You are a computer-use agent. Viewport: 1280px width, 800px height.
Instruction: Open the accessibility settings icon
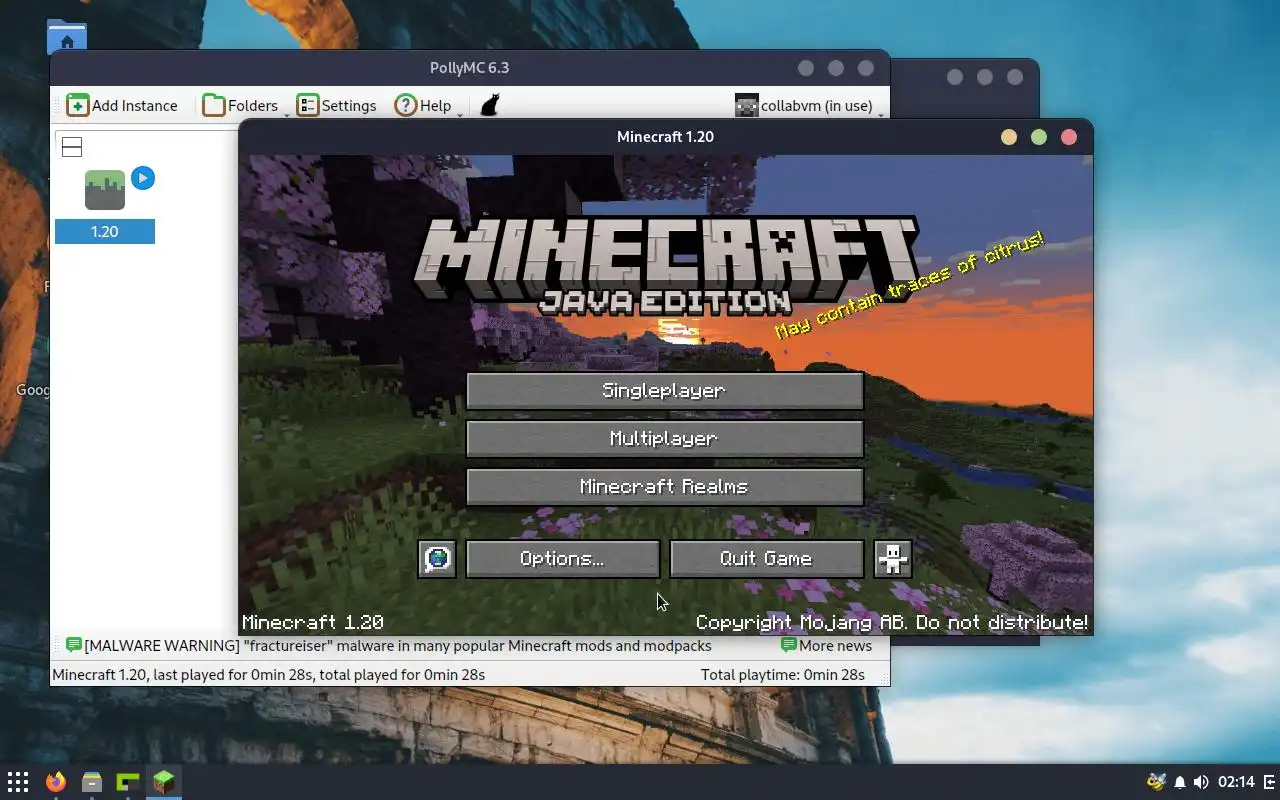(893, 559)
